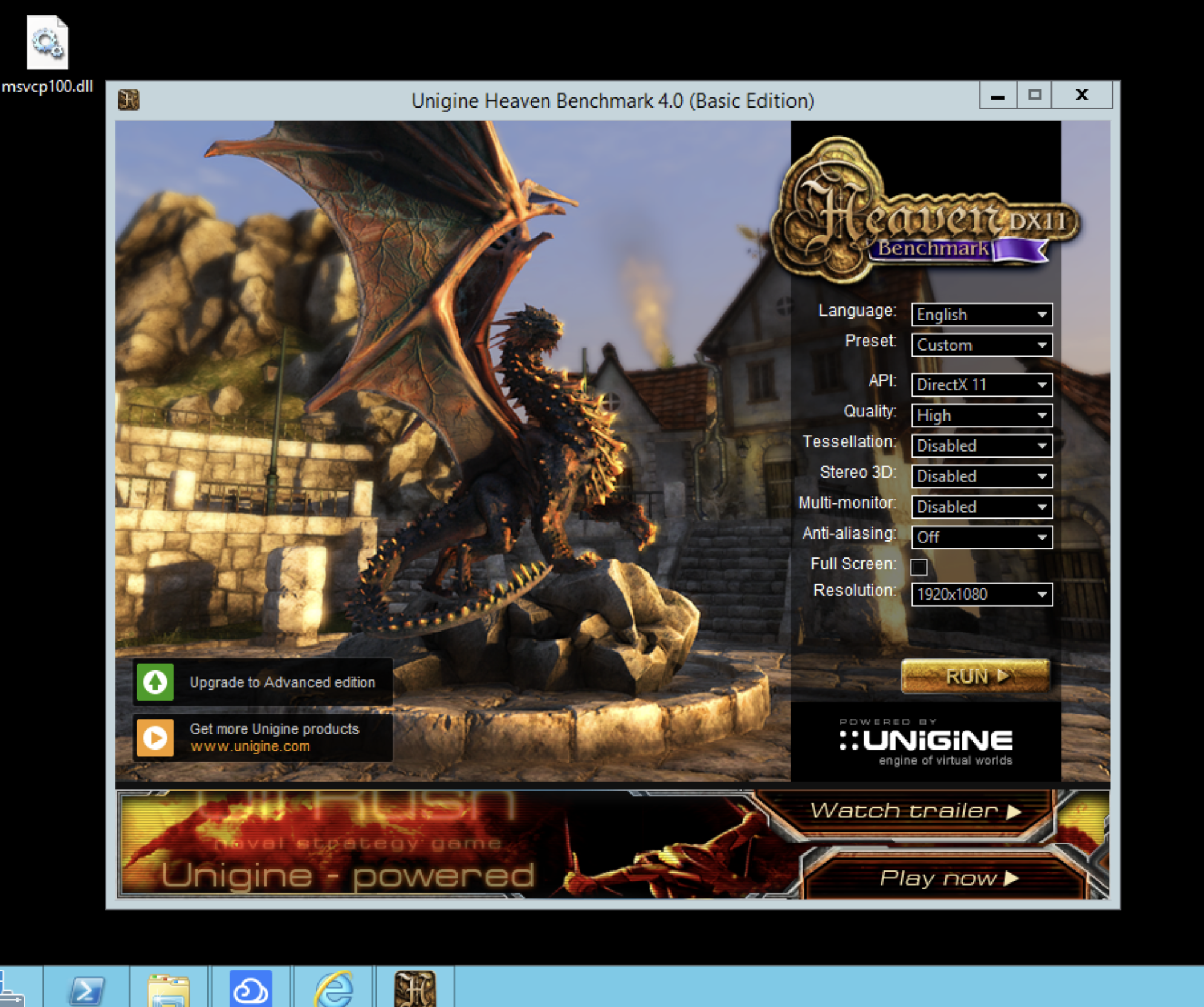Viewport: 1204px width, 1007px height.
Task: Open Heaven Benchmark from the taskbar
Action: 415,988
